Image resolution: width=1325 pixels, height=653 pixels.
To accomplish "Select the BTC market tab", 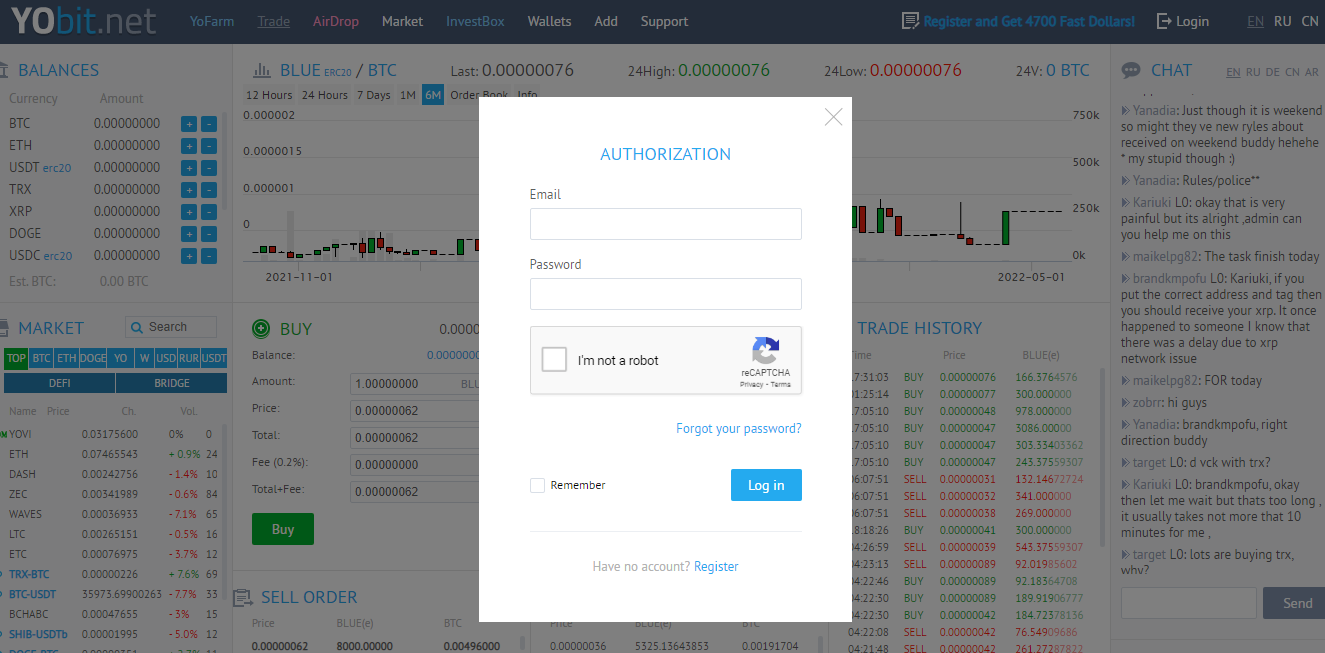I will click(41, 358).
